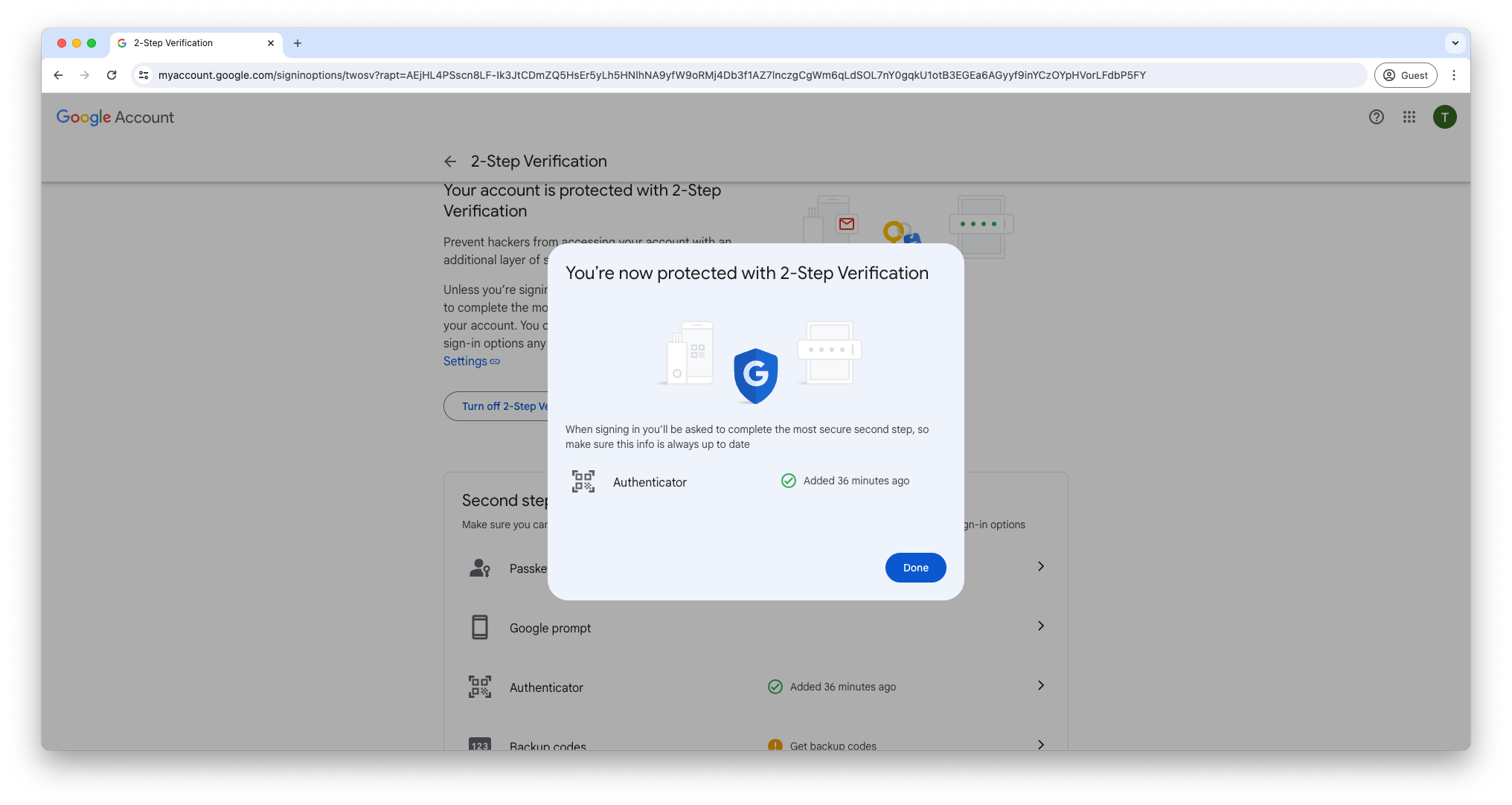Open the account avatar labeled T

[1444, 117]
